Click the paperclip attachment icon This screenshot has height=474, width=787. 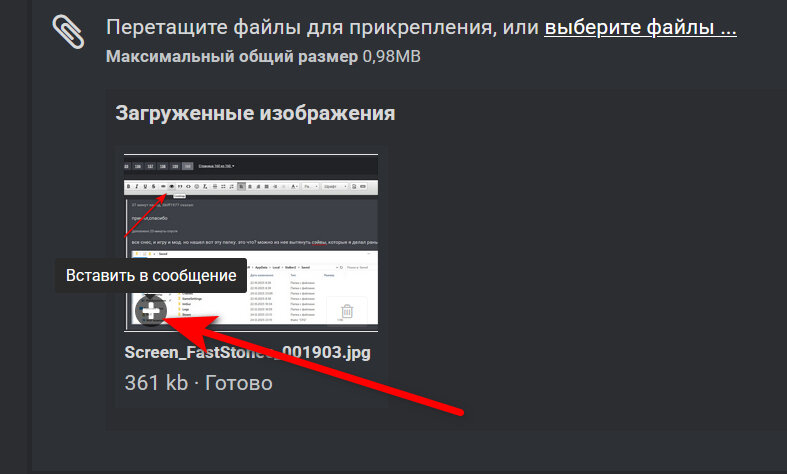[x=68, y=32]
